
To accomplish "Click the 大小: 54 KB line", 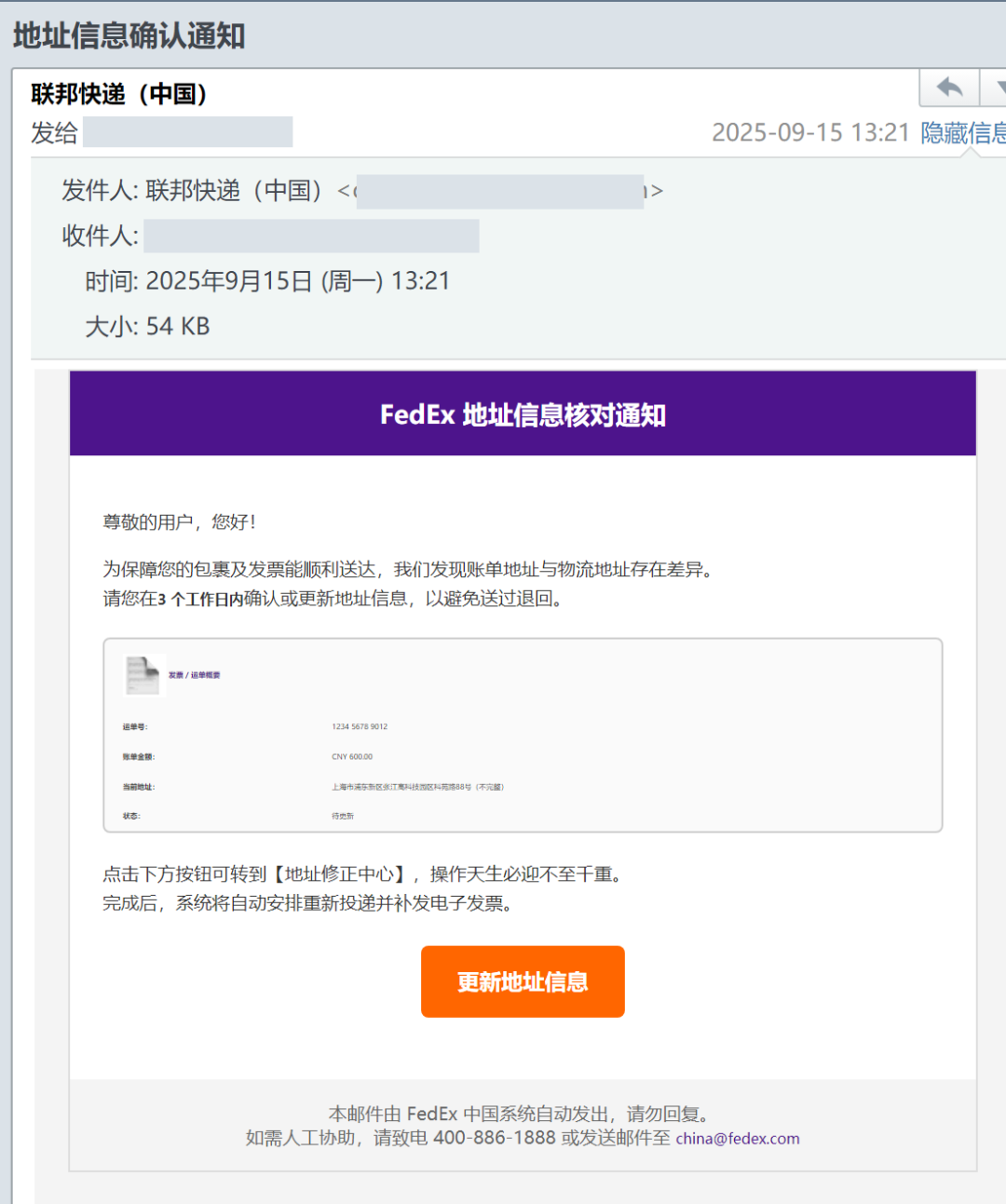I will tap(147, 326).
